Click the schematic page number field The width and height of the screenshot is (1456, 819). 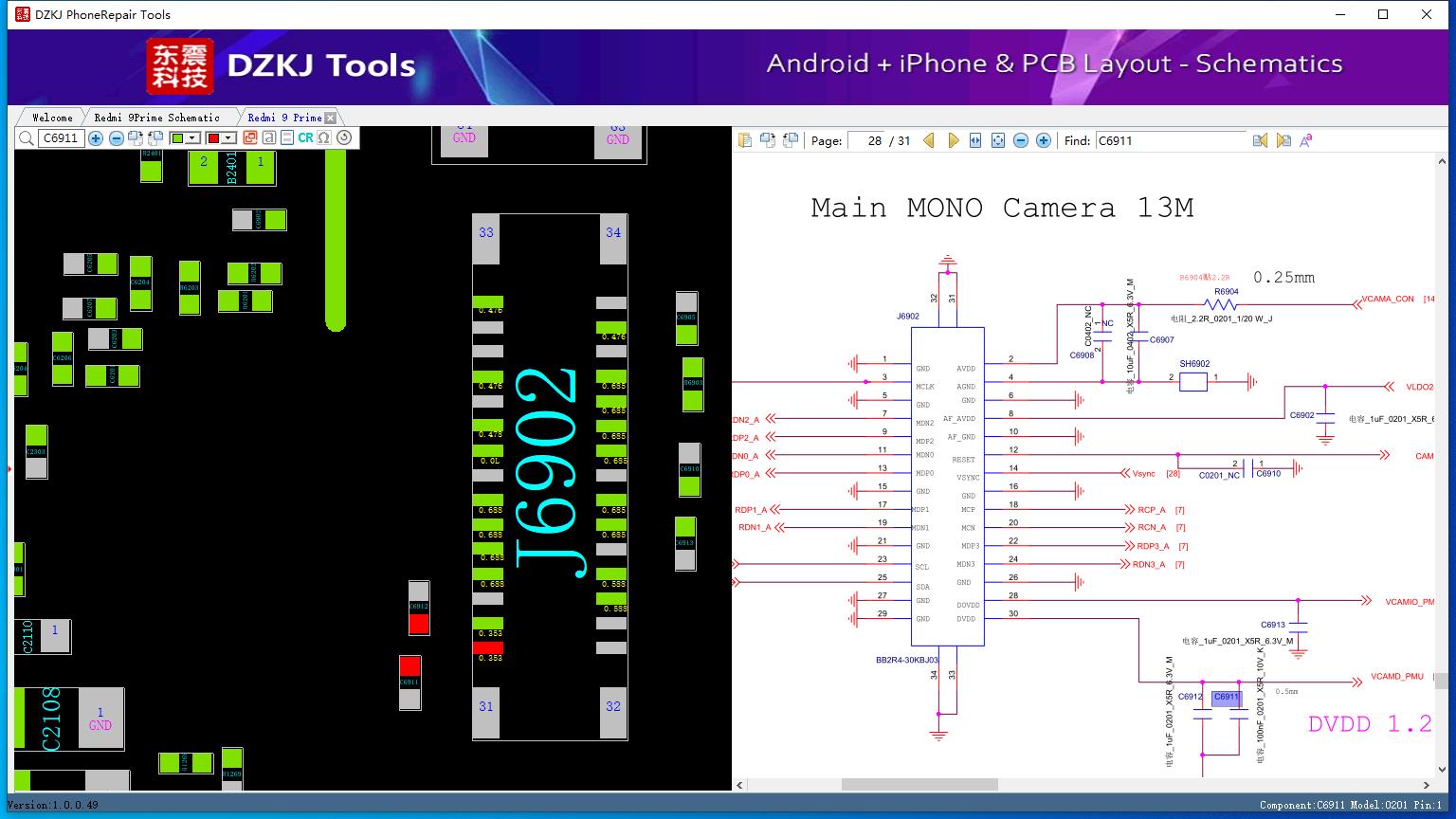pos(865,140)
